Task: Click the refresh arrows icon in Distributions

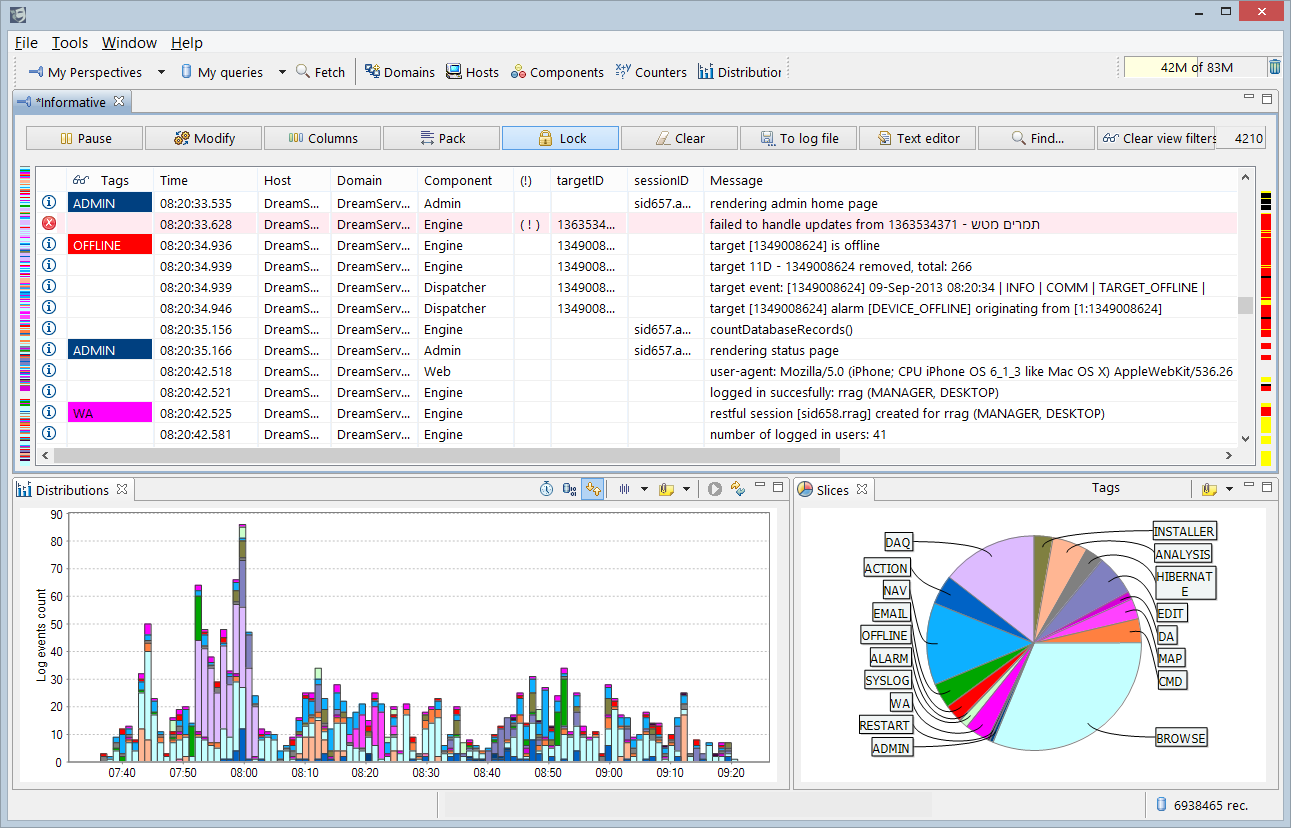Action: [738, 489]
